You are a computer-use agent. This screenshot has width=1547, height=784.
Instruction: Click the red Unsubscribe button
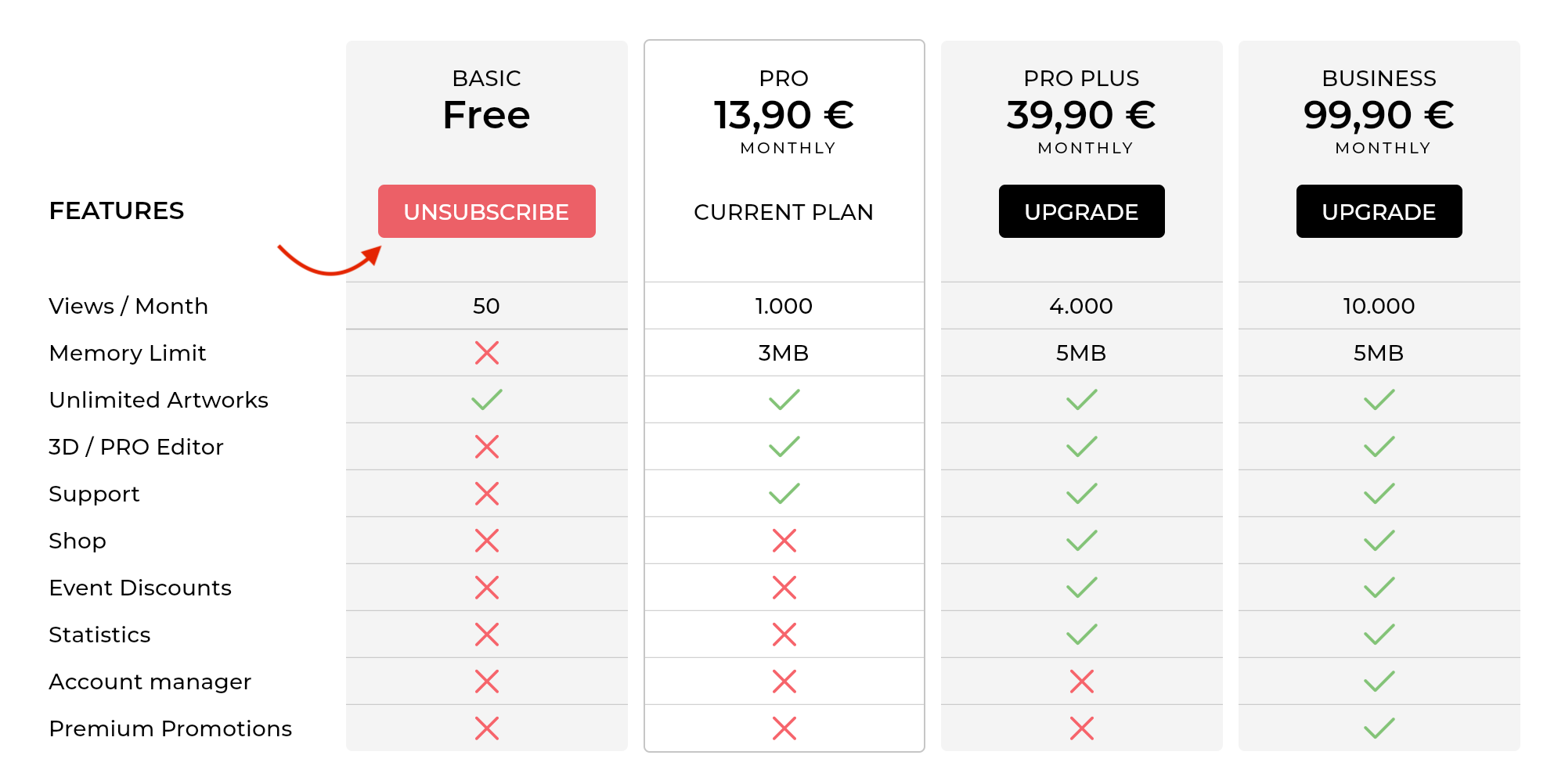click(486, 211)
